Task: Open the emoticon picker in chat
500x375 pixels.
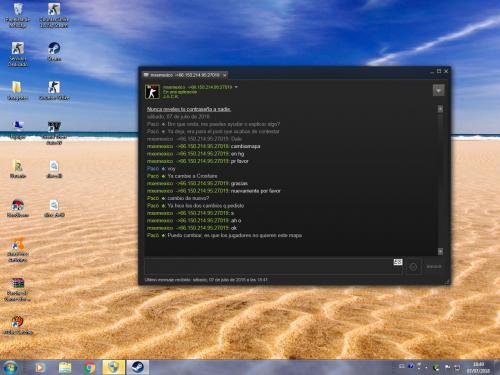Action: tap(413, 267)
